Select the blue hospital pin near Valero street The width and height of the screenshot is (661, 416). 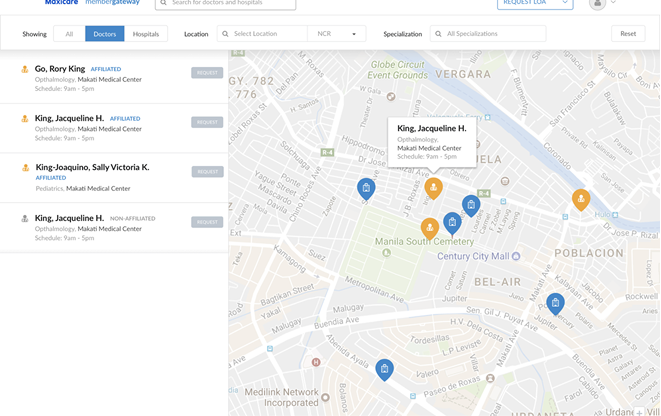pyautogui.click(x=384, y=370)
